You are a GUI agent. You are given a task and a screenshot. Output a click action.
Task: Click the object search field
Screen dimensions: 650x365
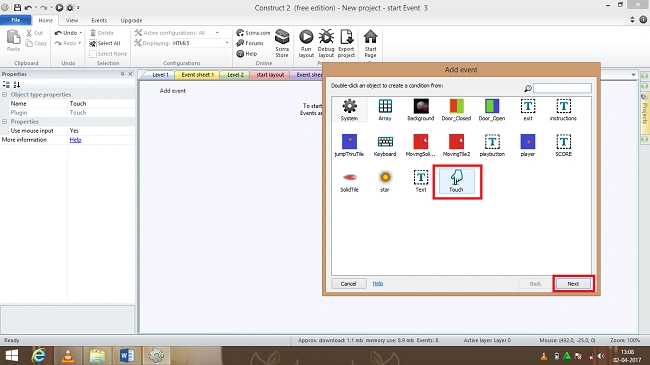[x=562, y=88]
